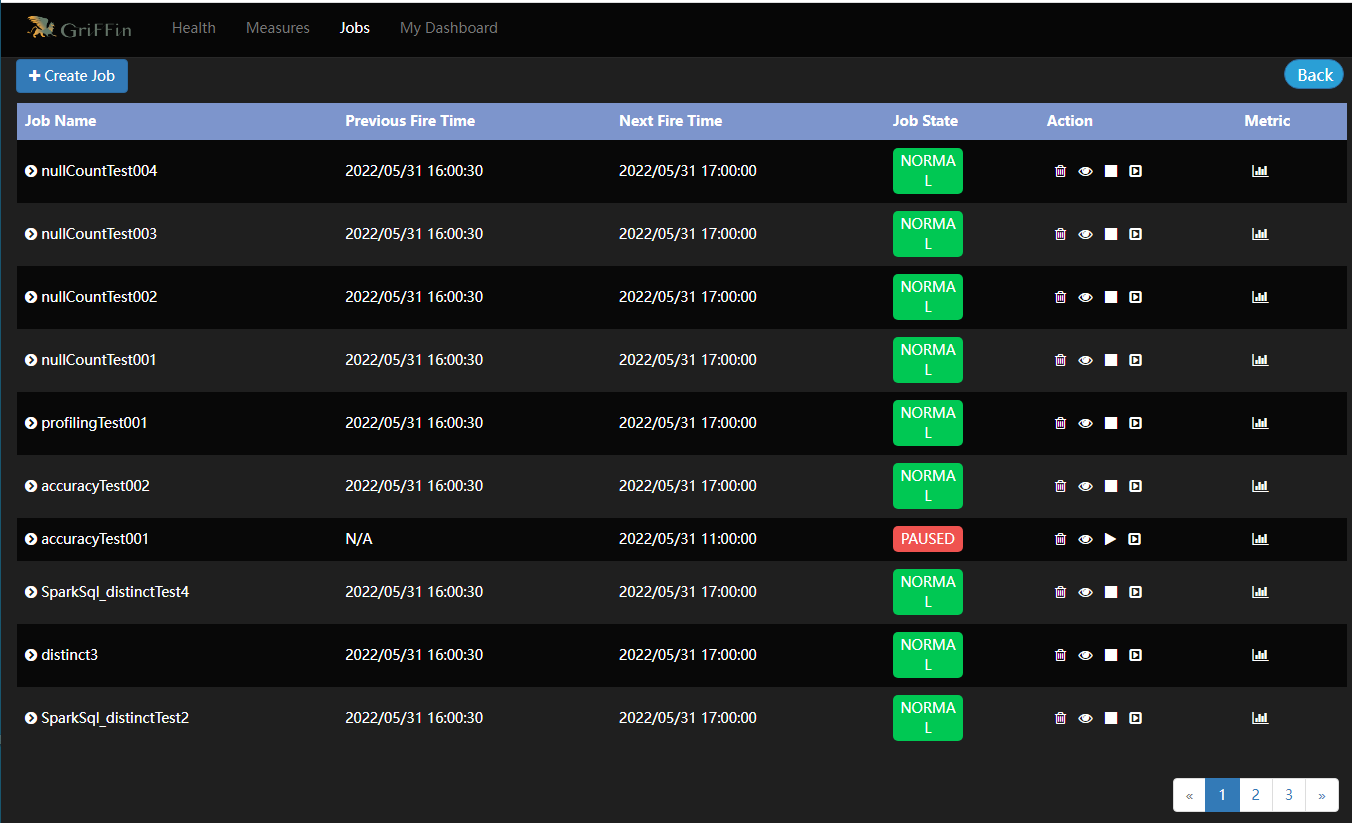
Task: Click the Griffin logo
Action: (x=79, y=28)
